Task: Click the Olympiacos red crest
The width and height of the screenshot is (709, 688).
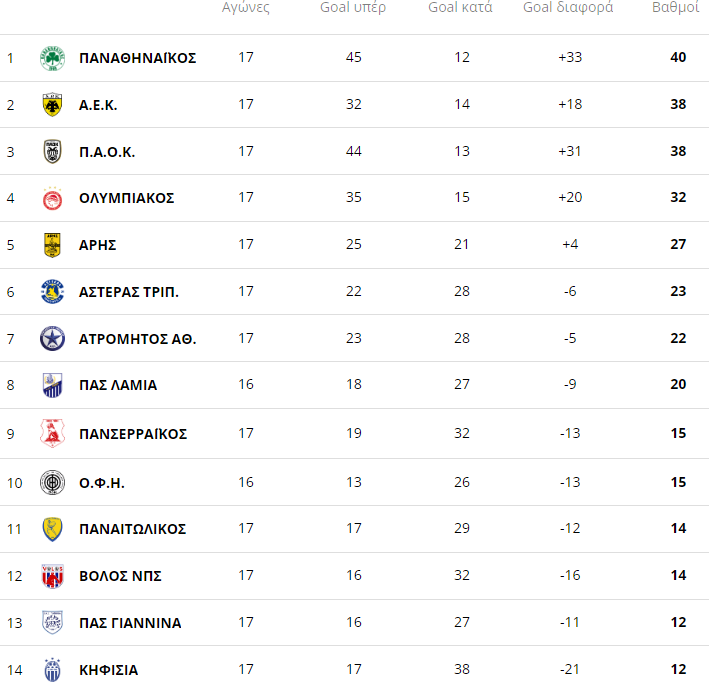Action: pos(52,198)
